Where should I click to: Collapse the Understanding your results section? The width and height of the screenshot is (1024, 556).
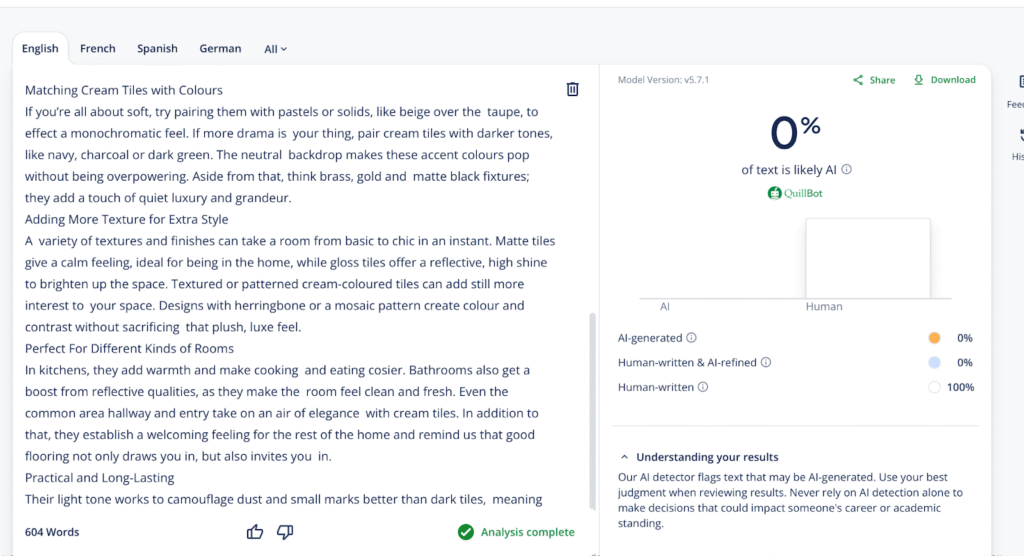tap(624, 457)
